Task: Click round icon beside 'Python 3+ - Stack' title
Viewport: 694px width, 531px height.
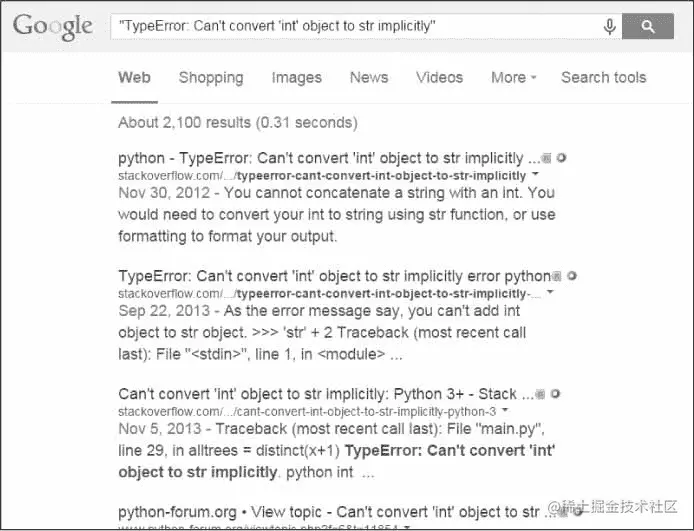Action: (555, 393)
